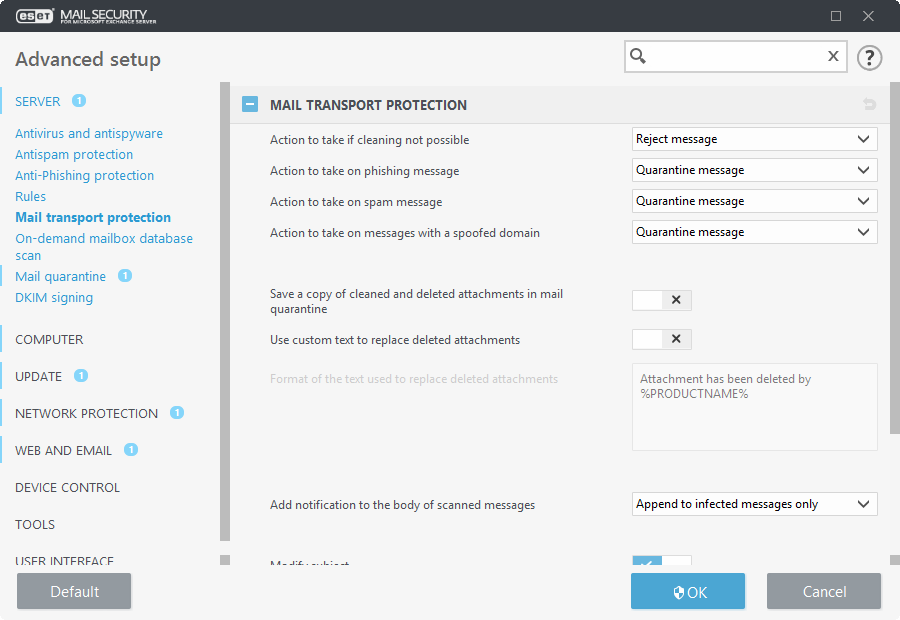Clear the search box using the X icon
900x620 pixels.
pyautogui.click(x=833, y=56)
